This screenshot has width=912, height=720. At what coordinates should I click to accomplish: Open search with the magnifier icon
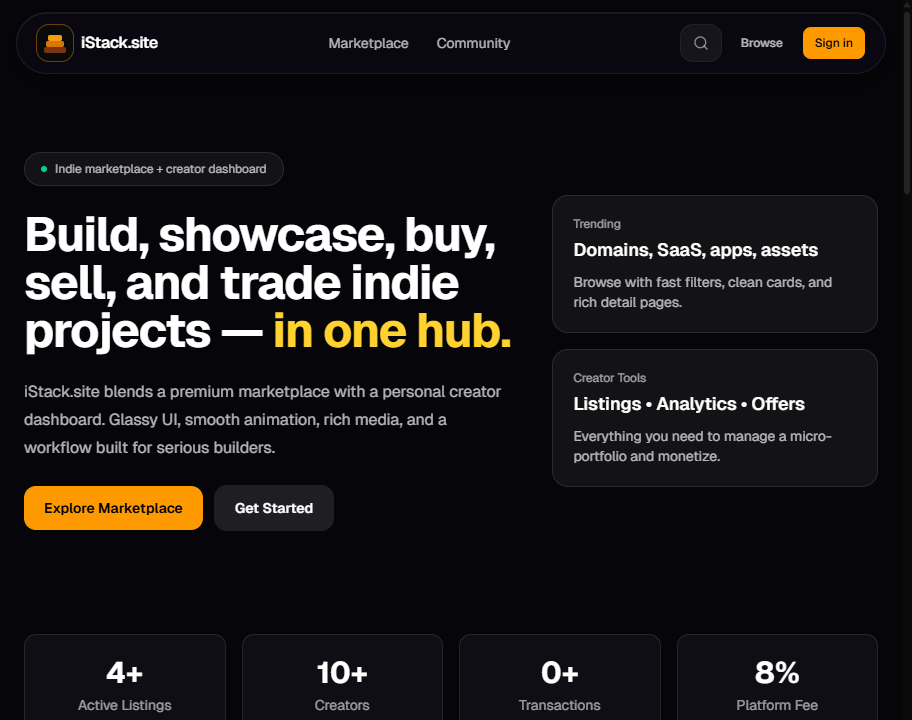(701, 43)
